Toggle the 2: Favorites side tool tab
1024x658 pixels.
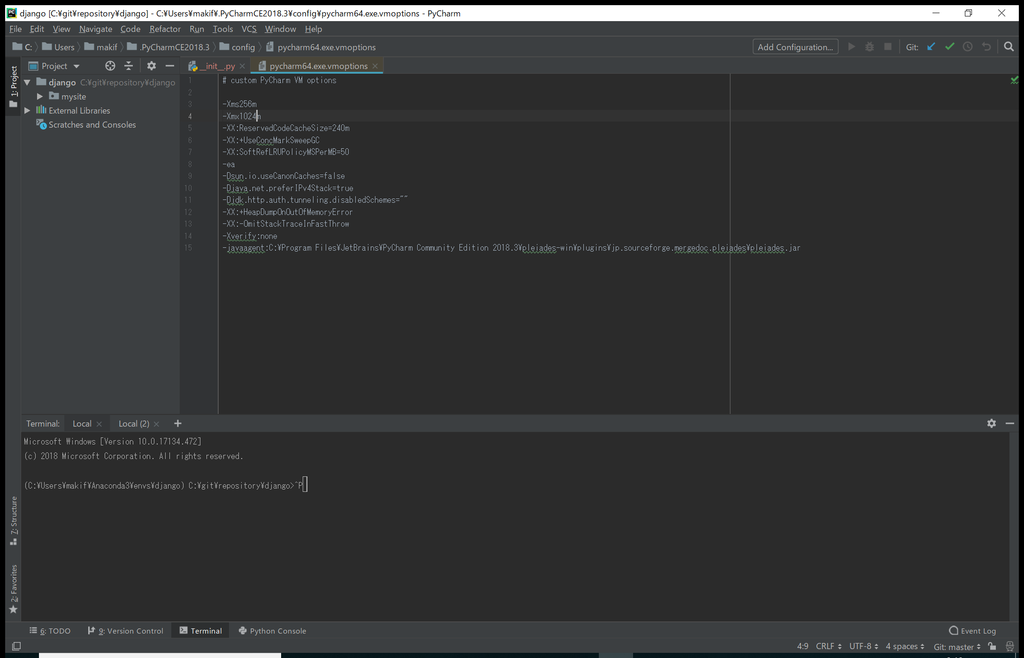coord(13,589)
